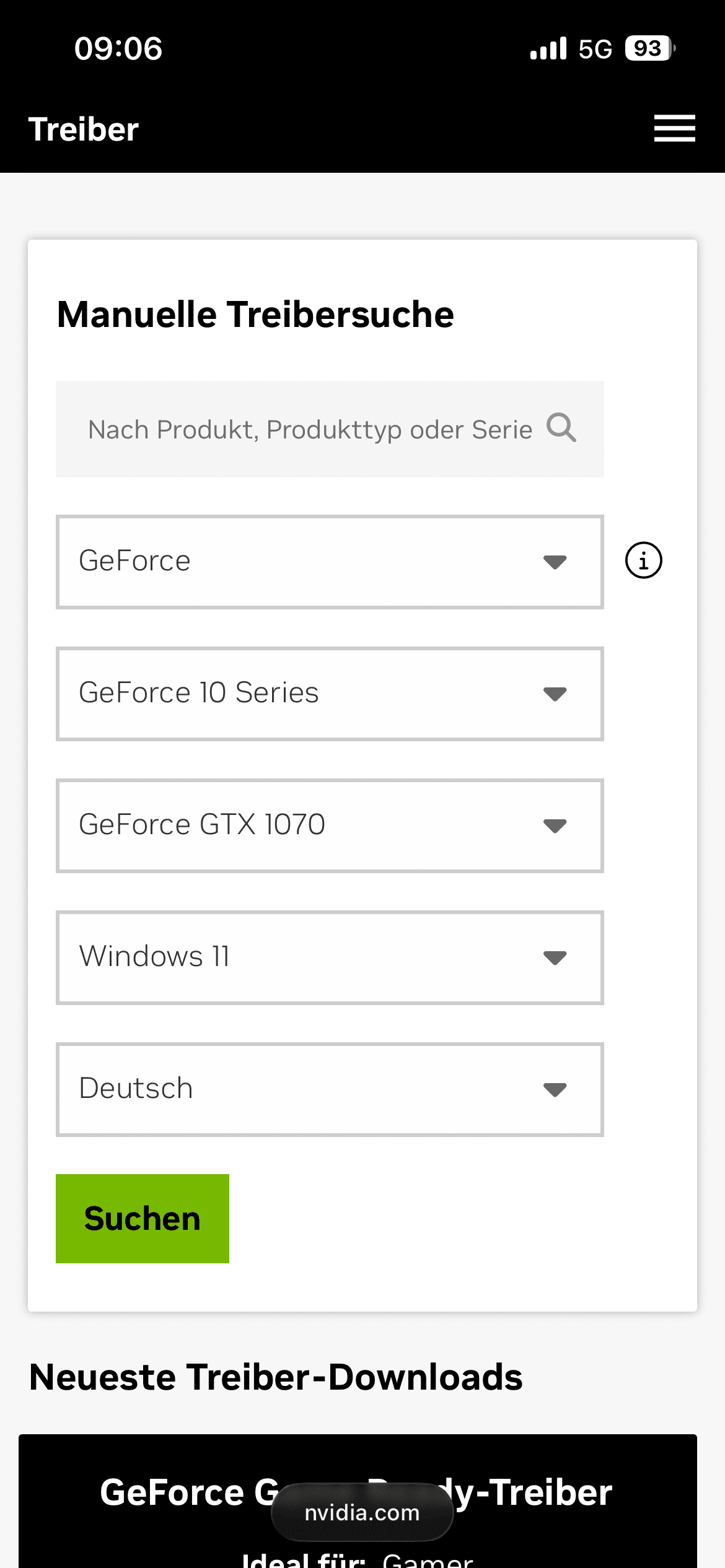Image resolution: width=725 pixels, height=1568 pixels.
Task: Click the GeForce dropdown arrow
Action: [555, 562]
